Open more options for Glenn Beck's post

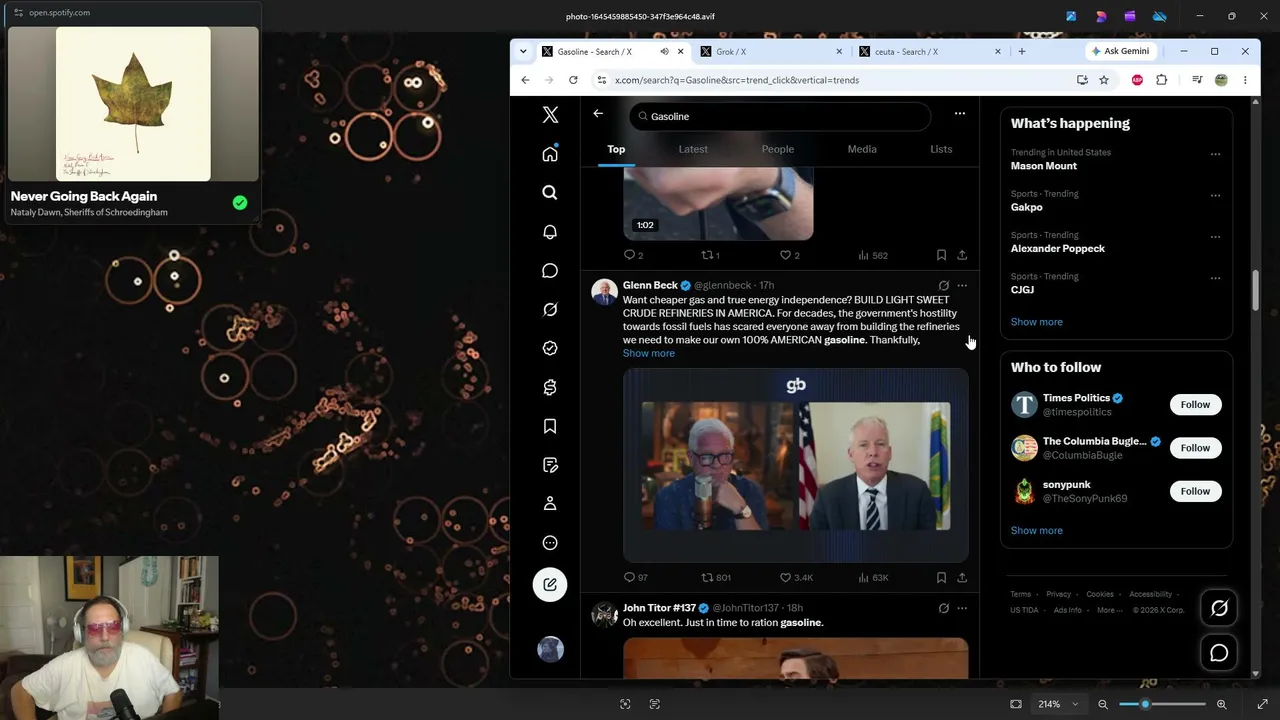coord(962,286)
